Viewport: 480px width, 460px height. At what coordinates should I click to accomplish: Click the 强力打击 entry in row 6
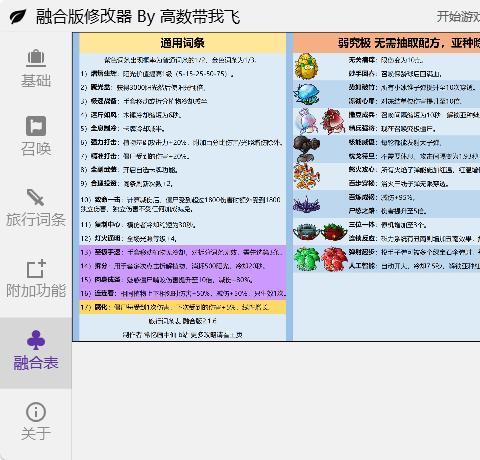(182, 142)
